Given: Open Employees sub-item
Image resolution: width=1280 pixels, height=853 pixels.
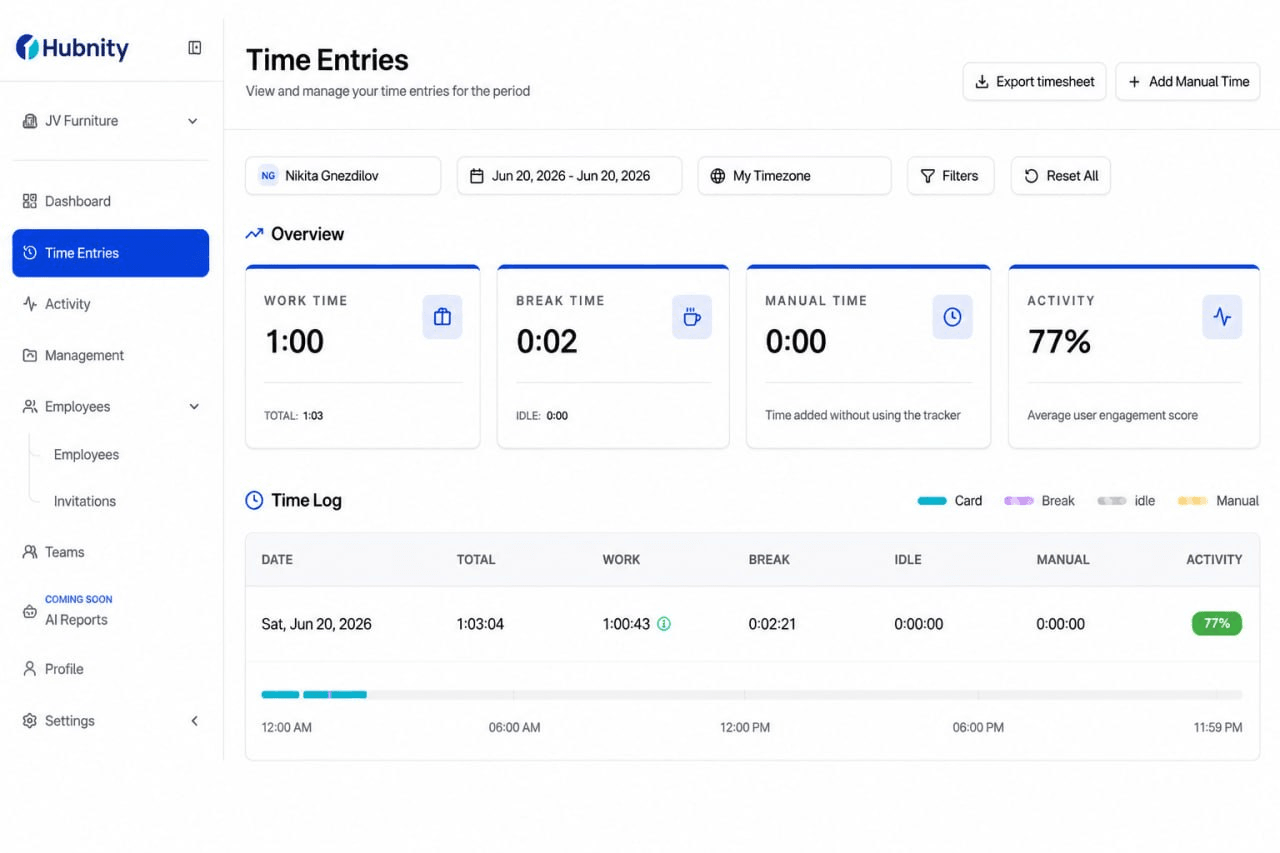Looking at the screenshot, I should [86, 455].
